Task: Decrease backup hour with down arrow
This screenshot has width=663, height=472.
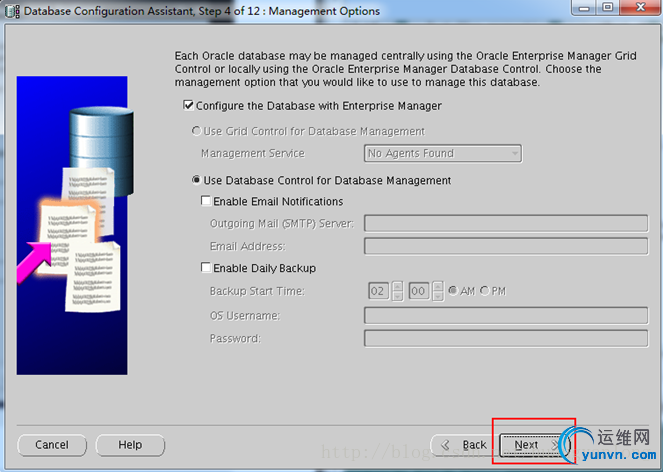Action: tap(397, 296)
